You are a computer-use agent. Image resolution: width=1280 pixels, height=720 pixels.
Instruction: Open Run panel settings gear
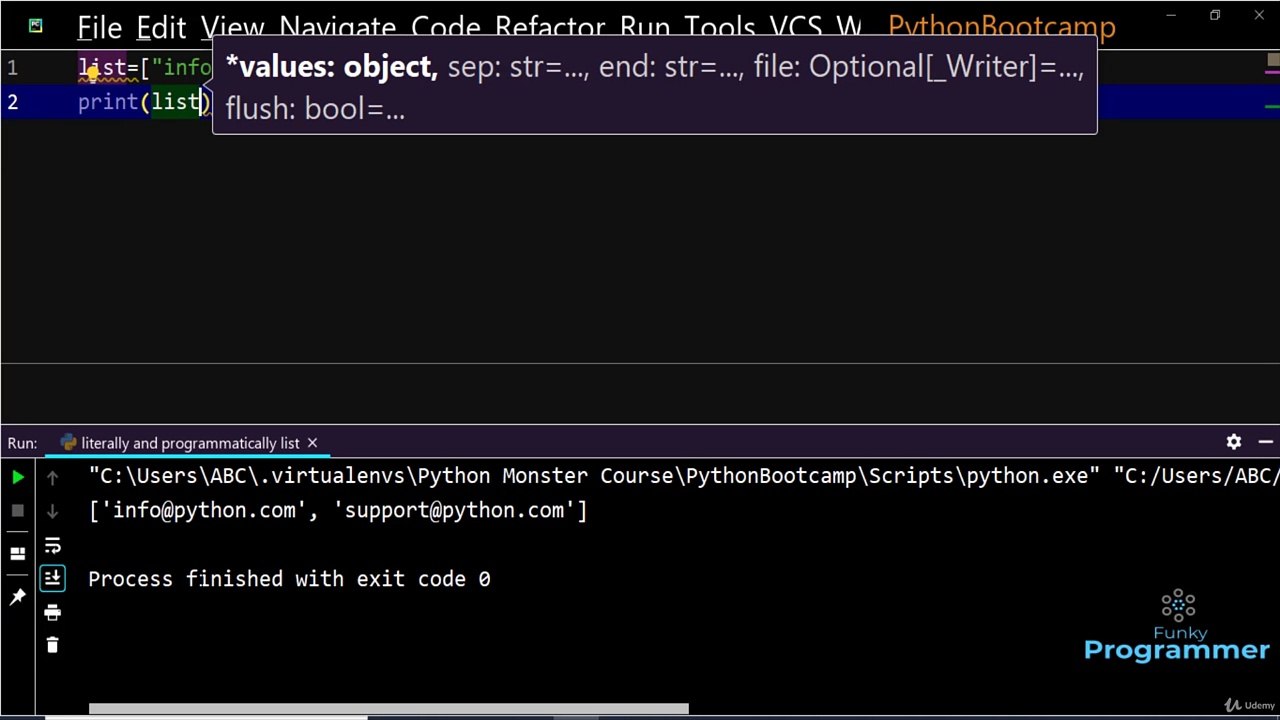1234,442
